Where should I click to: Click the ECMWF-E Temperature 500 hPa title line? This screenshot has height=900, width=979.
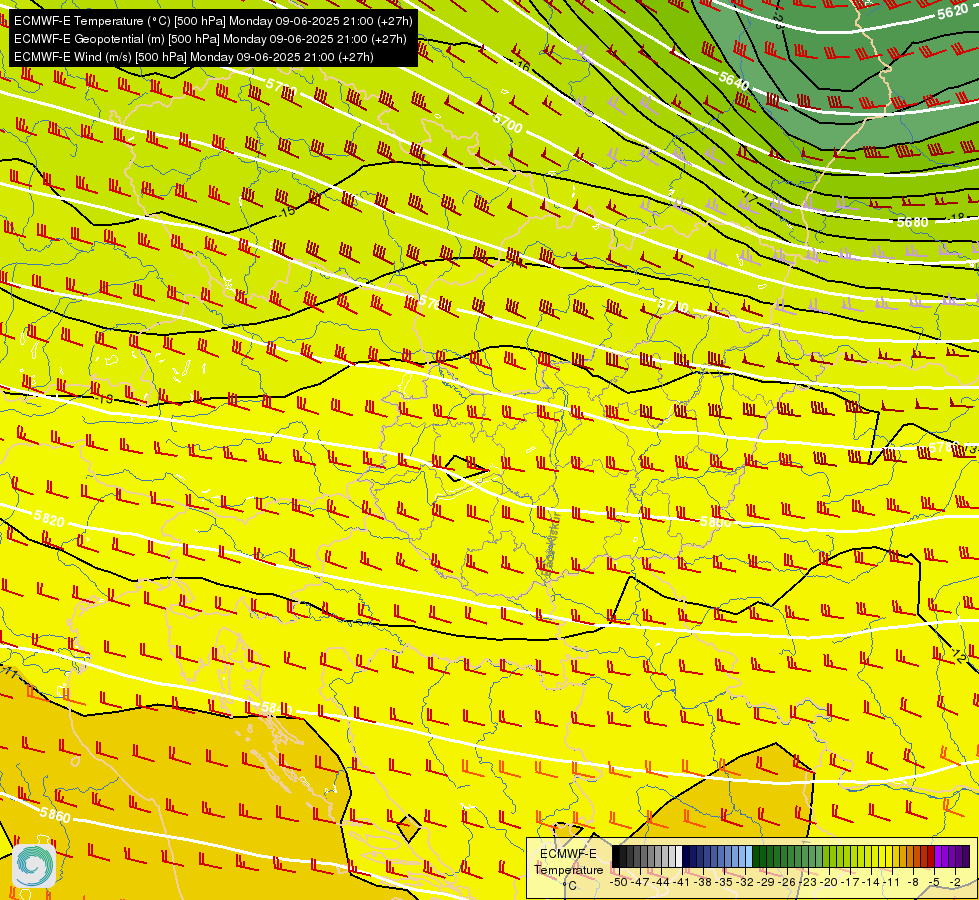click(213, 21)
